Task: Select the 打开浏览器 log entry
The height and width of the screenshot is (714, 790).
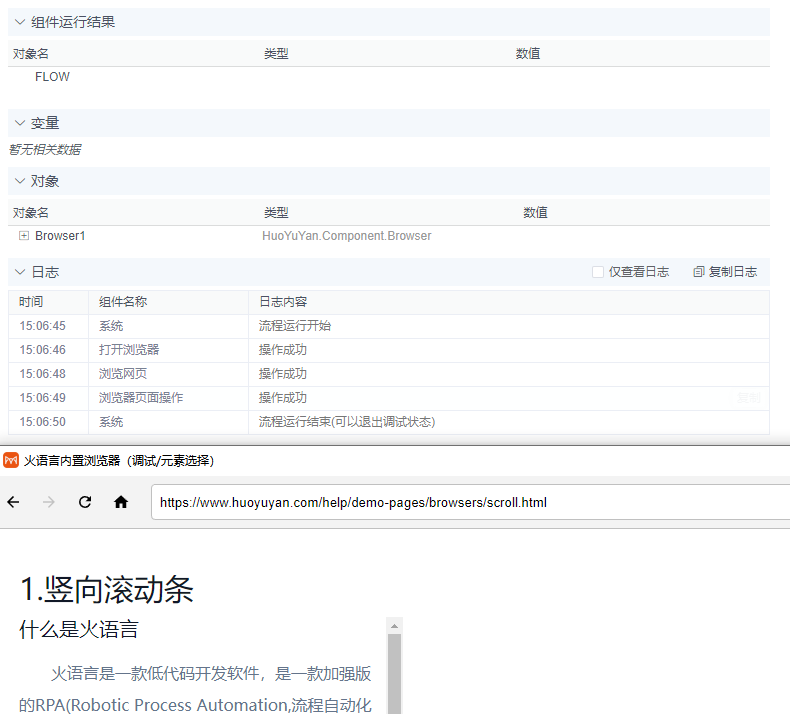Action: [388, 350]
